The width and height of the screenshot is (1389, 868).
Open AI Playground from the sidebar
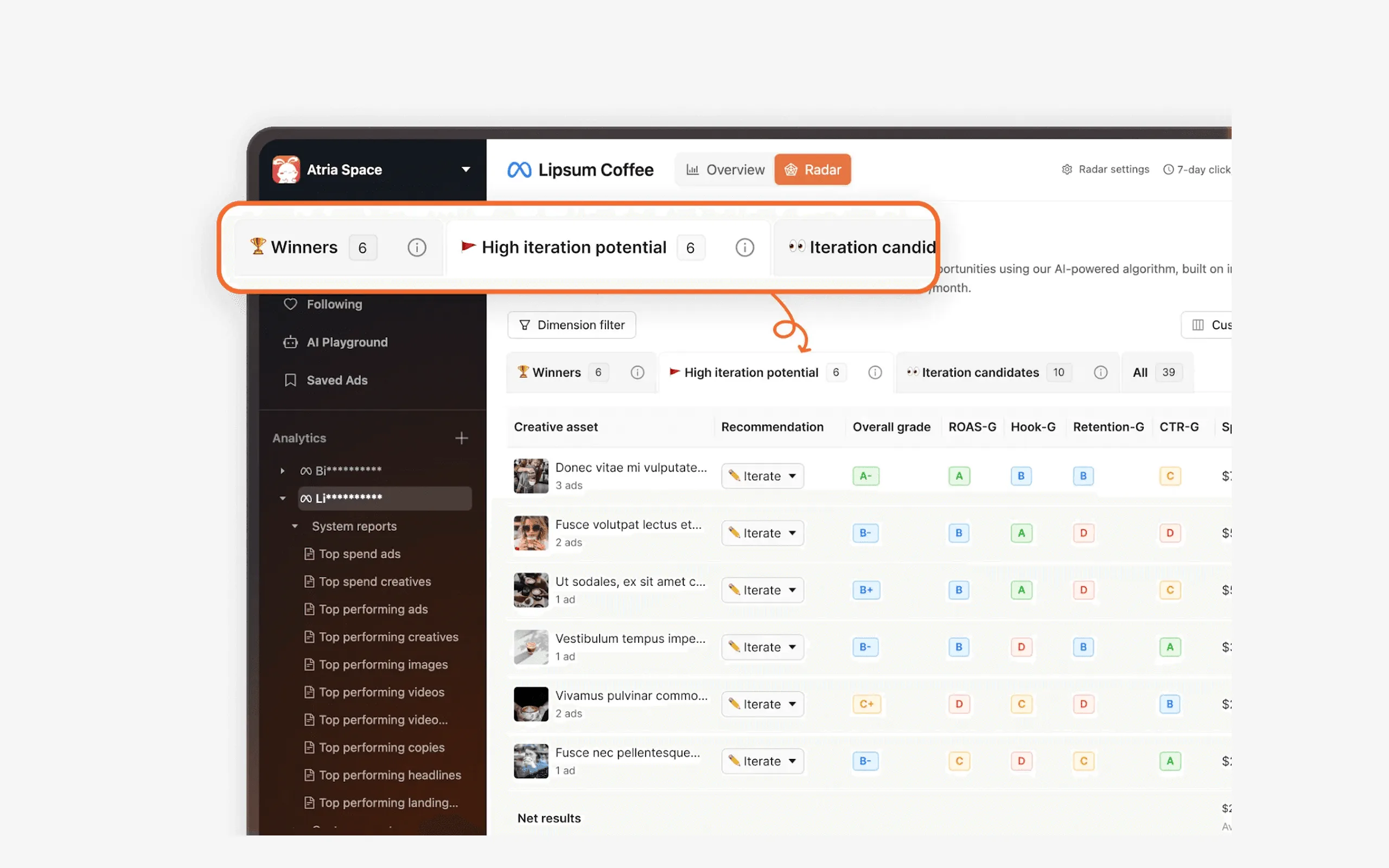pos(347,342)
